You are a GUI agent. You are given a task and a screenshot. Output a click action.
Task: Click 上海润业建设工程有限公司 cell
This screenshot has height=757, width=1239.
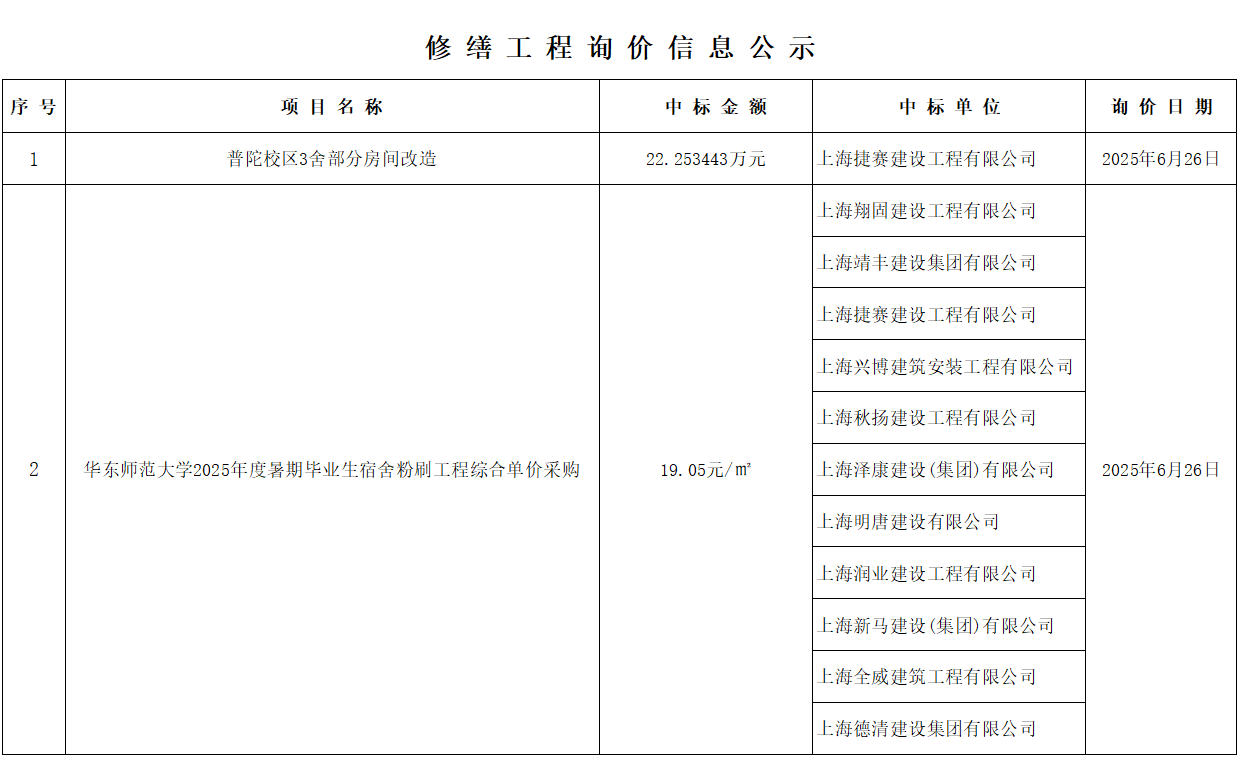click(949, 573)
